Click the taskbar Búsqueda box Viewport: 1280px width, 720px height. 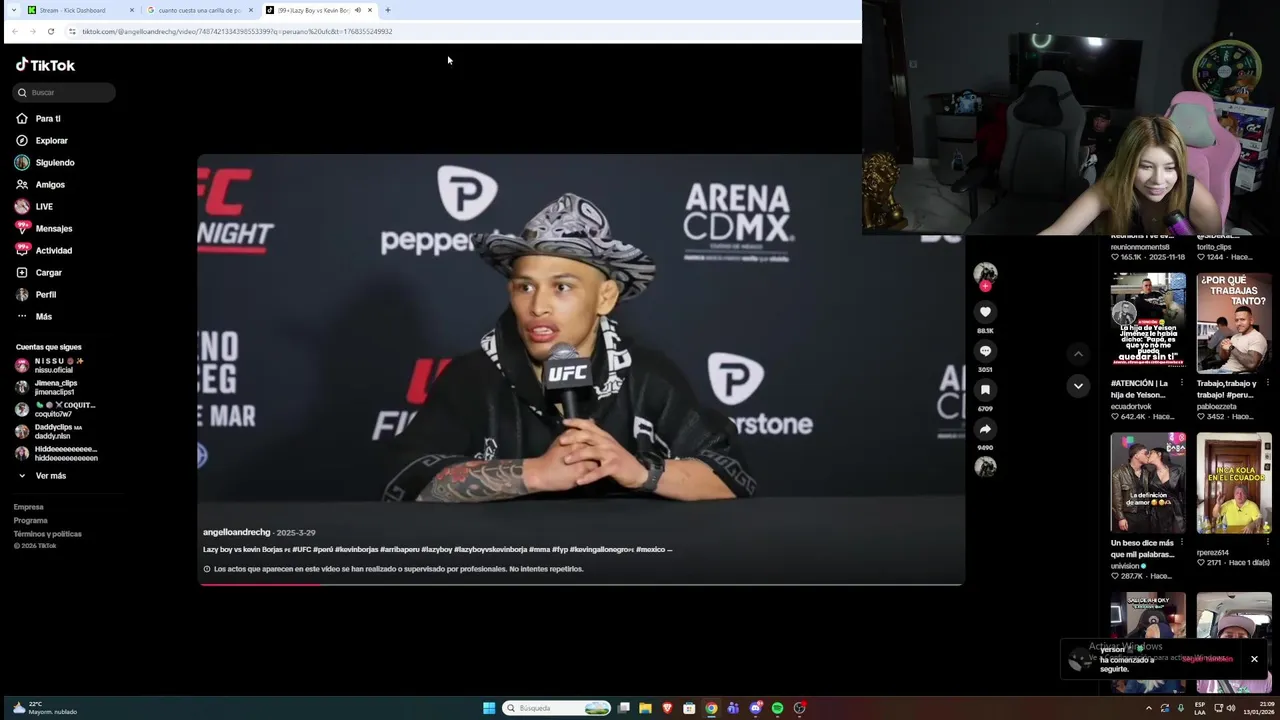tap(557, 708)
